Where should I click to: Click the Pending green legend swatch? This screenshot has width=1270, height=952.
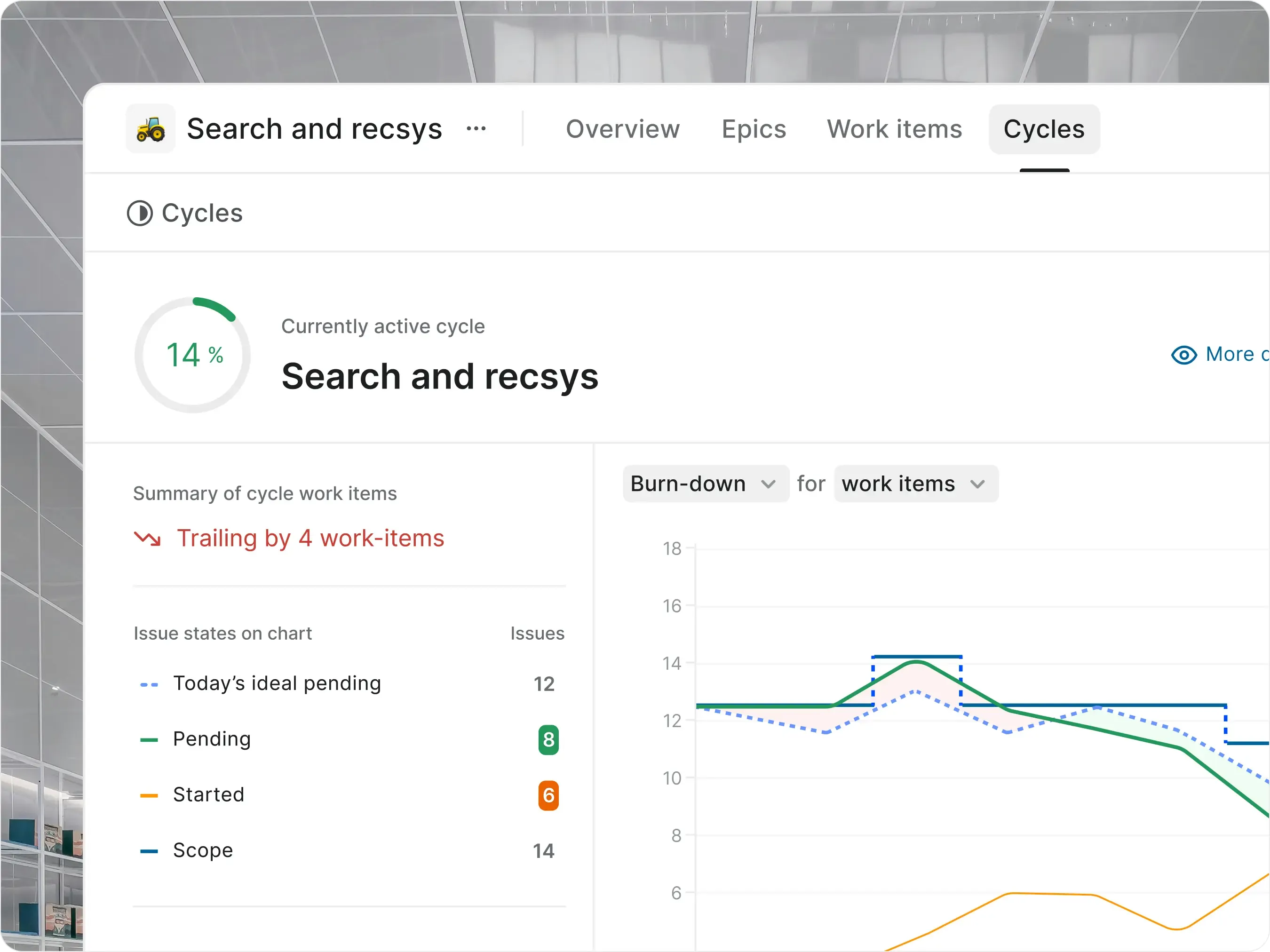149,739
